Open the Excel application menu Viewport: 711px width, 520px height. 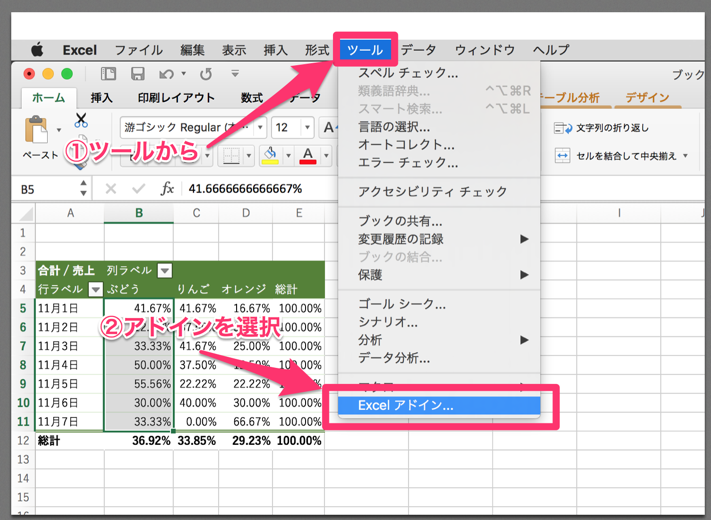coord(79,50)
